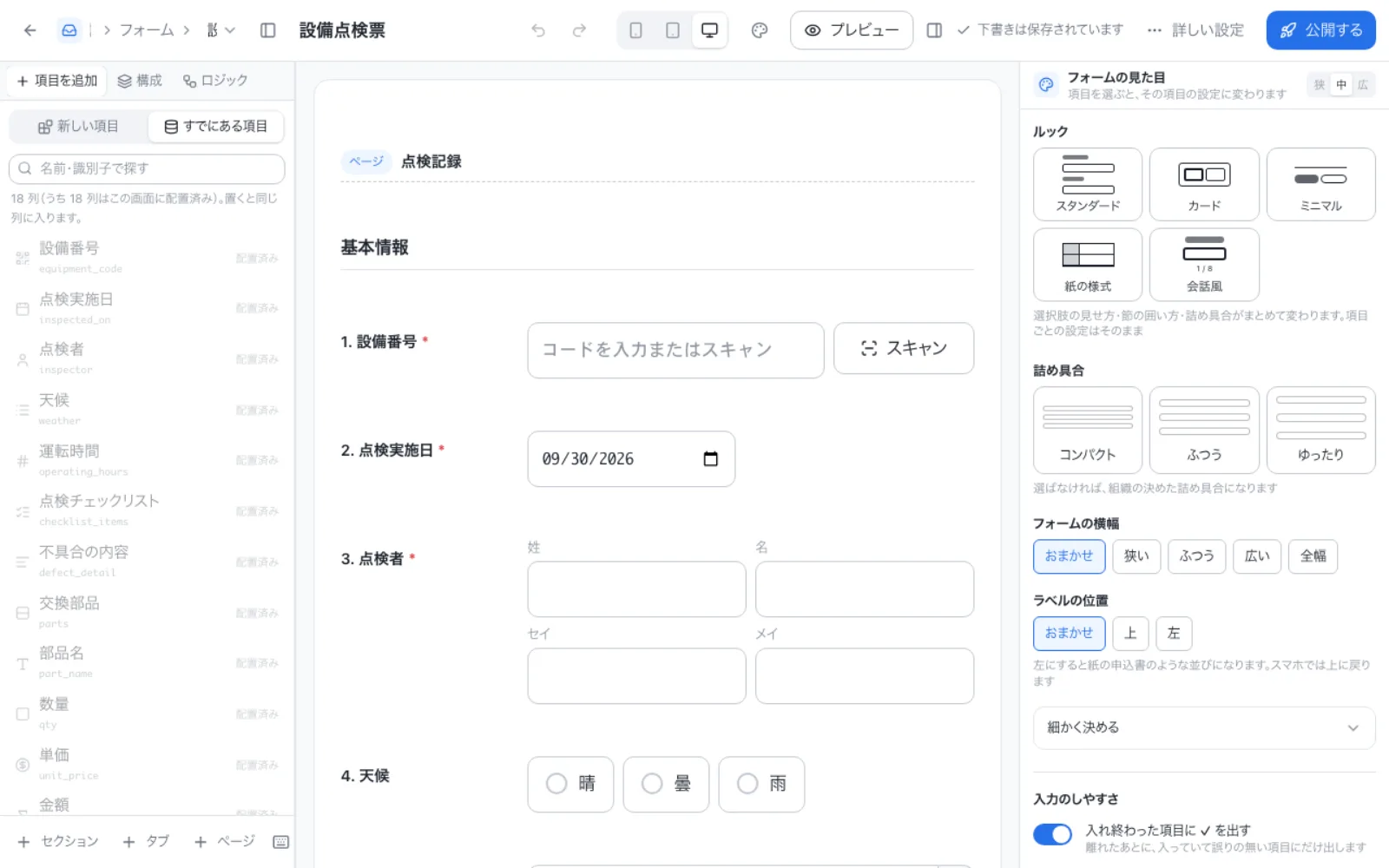Viewport: 1389px width, 868px height.
Task: Open the すでにある項目 tab
Action: pyautogui.click(x=216, y=127)
